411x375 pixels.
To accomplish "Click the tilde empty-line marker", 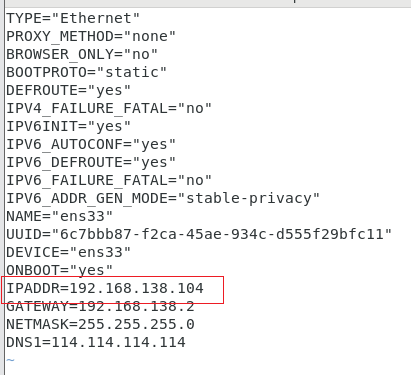I will (x=10, y=360).
